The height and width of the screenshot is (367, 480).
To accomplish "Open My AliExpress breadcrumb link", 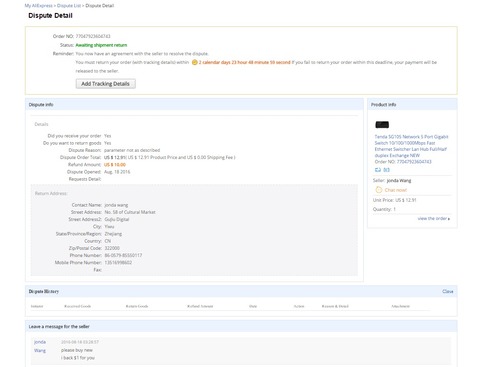I will (38, 6).
